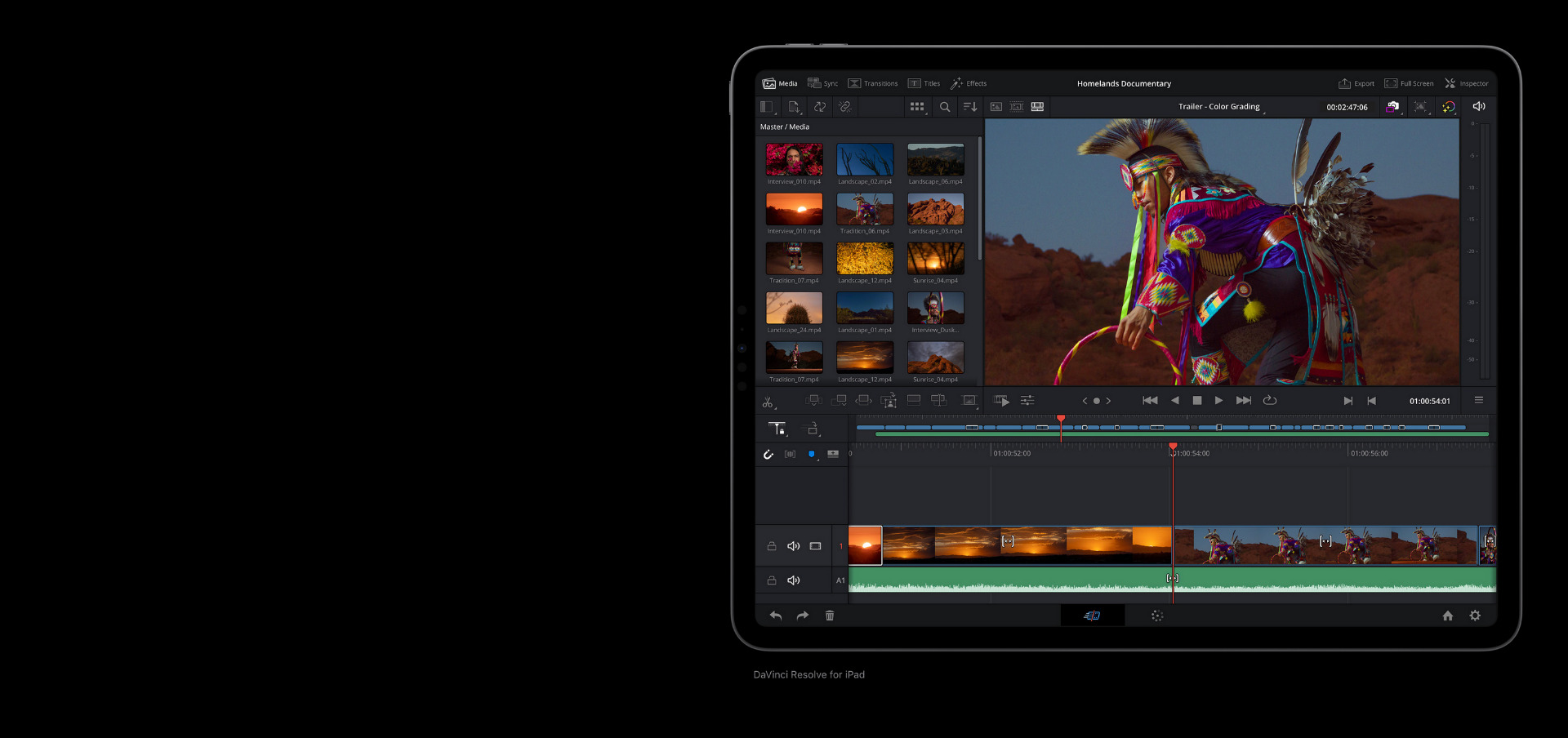The image size is (1568, 738).
Task: Click the undo arrow
Action: (x=776, y=616)
